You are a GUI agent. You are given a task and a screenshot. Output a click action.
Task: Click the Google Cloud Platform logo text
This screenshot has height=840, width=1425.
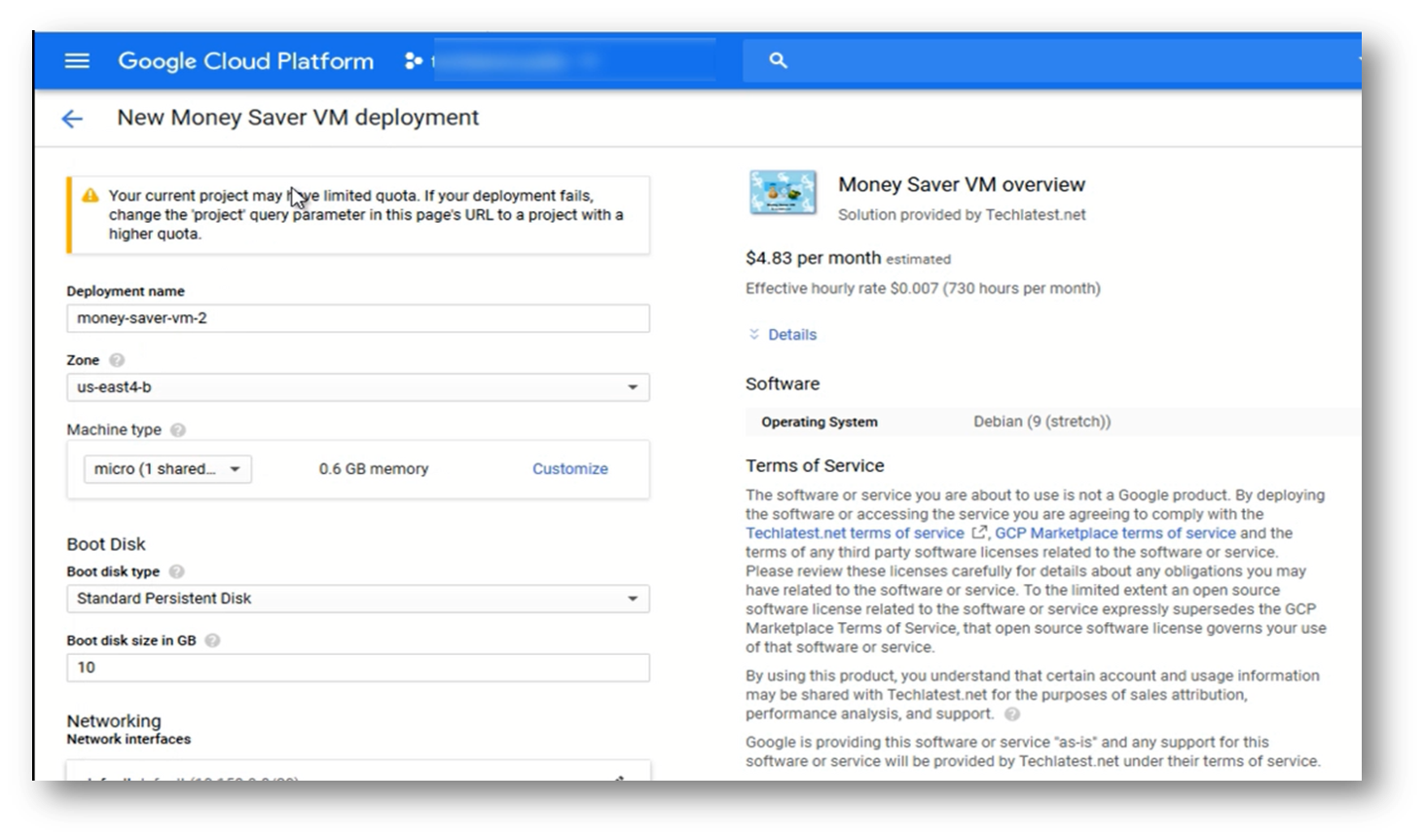pyautogui.click(x=245, y=61)
